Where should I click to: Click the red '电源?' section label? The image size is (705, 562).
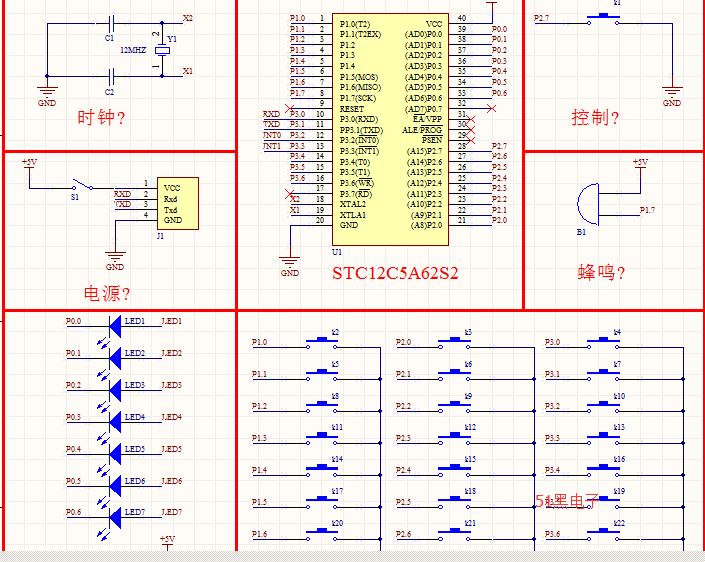click(107, 294)
